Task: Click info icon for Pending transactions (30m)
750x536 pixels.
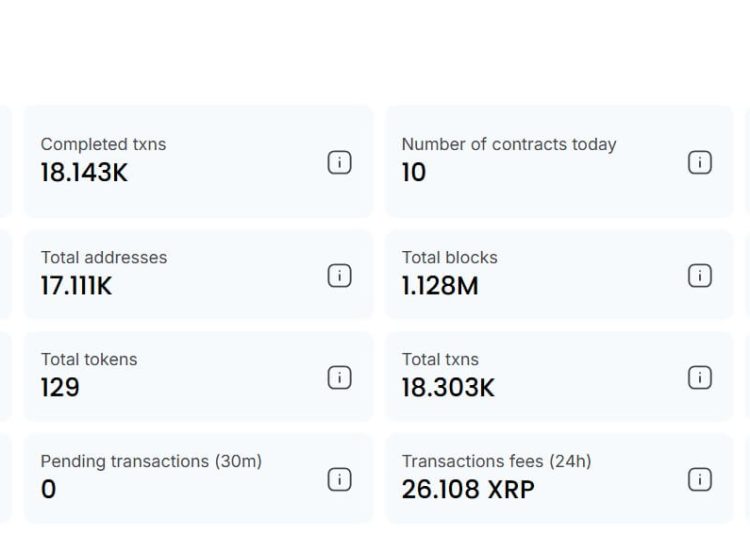Action: point(339,480)
